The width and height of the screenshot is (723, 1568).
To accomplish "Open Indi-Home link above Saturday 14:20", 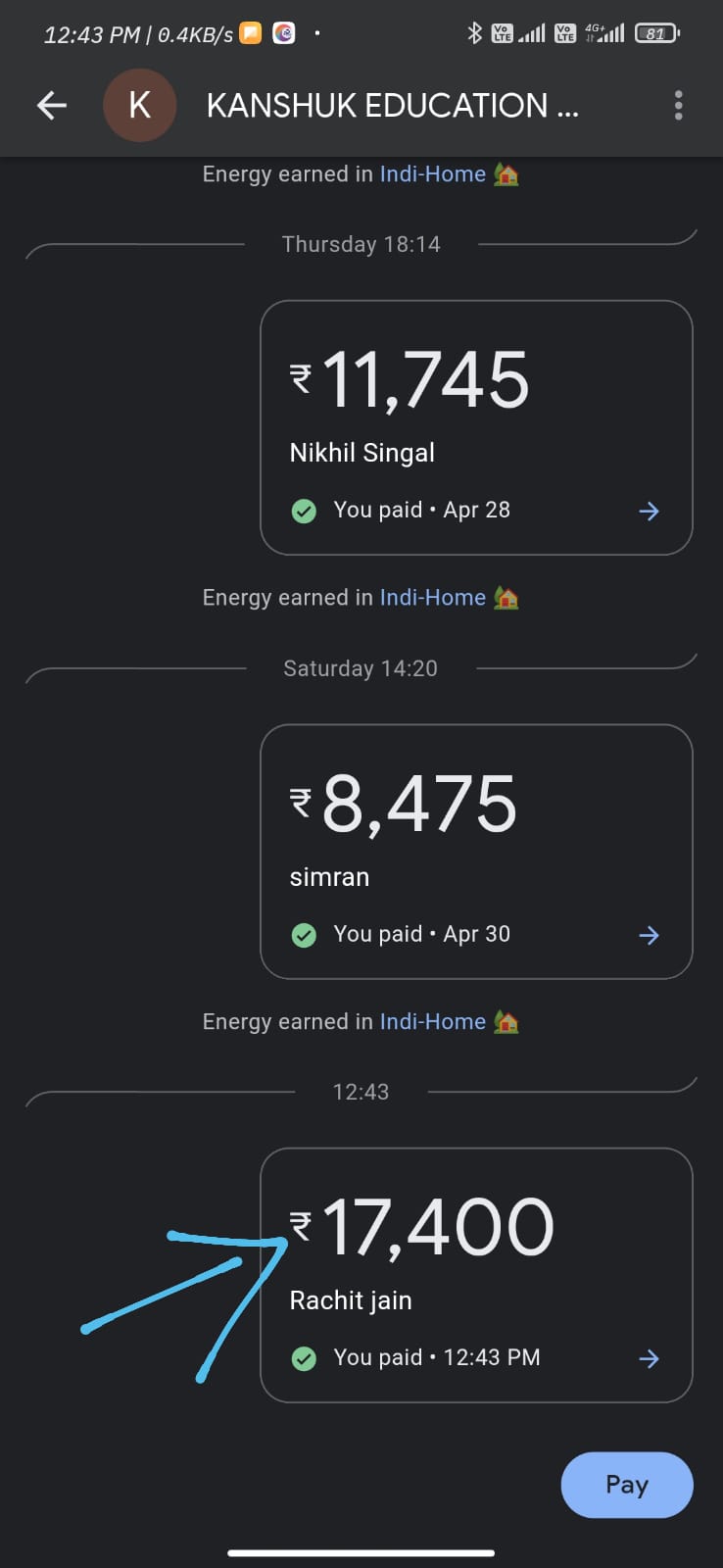I will pyautogui.click(x=433, y=598).
